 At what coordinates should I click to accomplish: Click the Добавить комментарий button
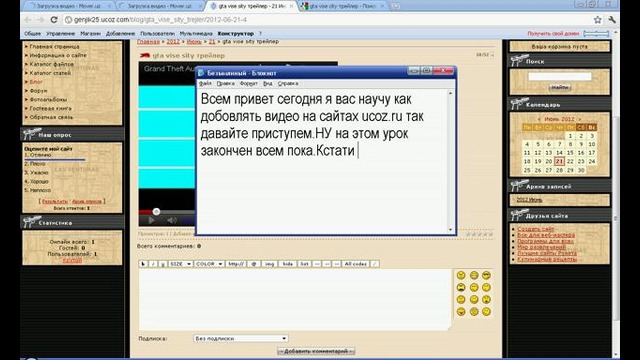pyautogui.click(x=316, y=351)
